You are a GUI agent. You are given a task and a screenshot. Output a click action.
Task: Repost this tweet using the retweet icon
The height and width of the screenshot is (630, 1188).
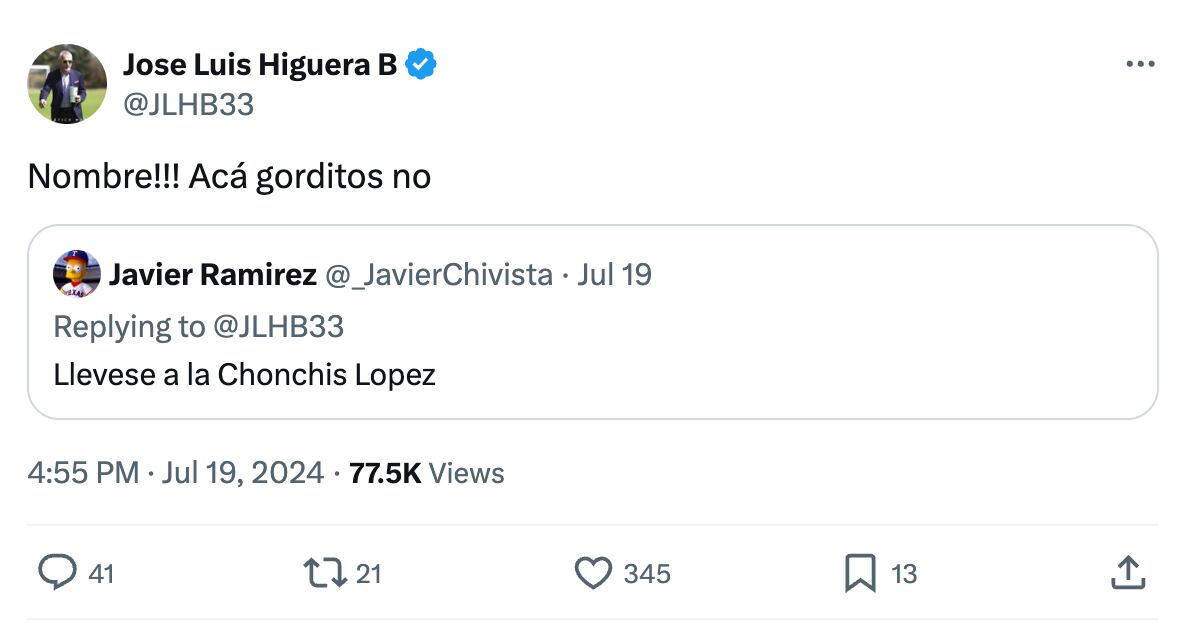(324, 573)
